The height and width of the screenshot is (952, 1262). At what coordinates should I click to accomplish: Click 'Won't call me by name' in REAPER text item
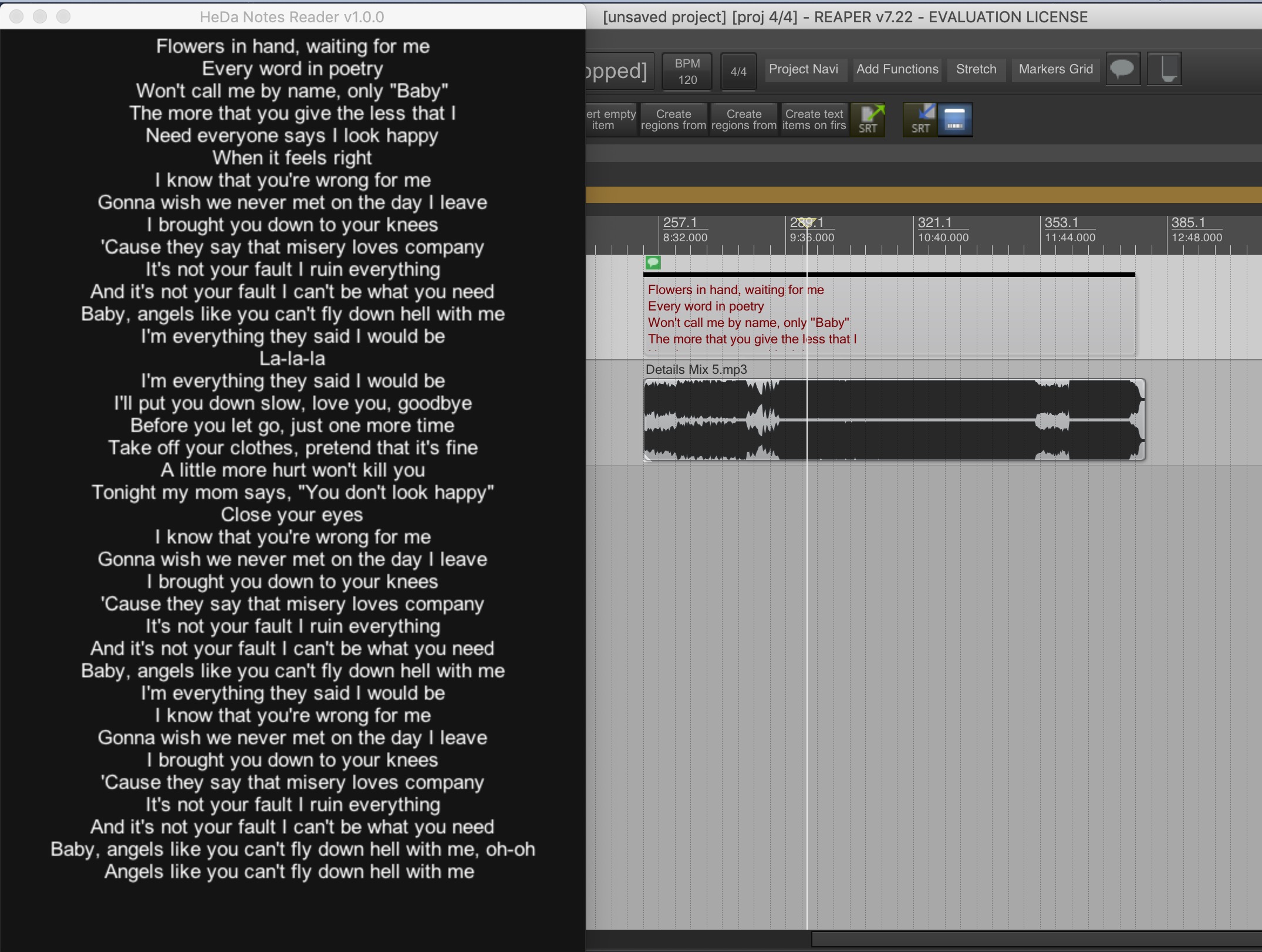748,323
